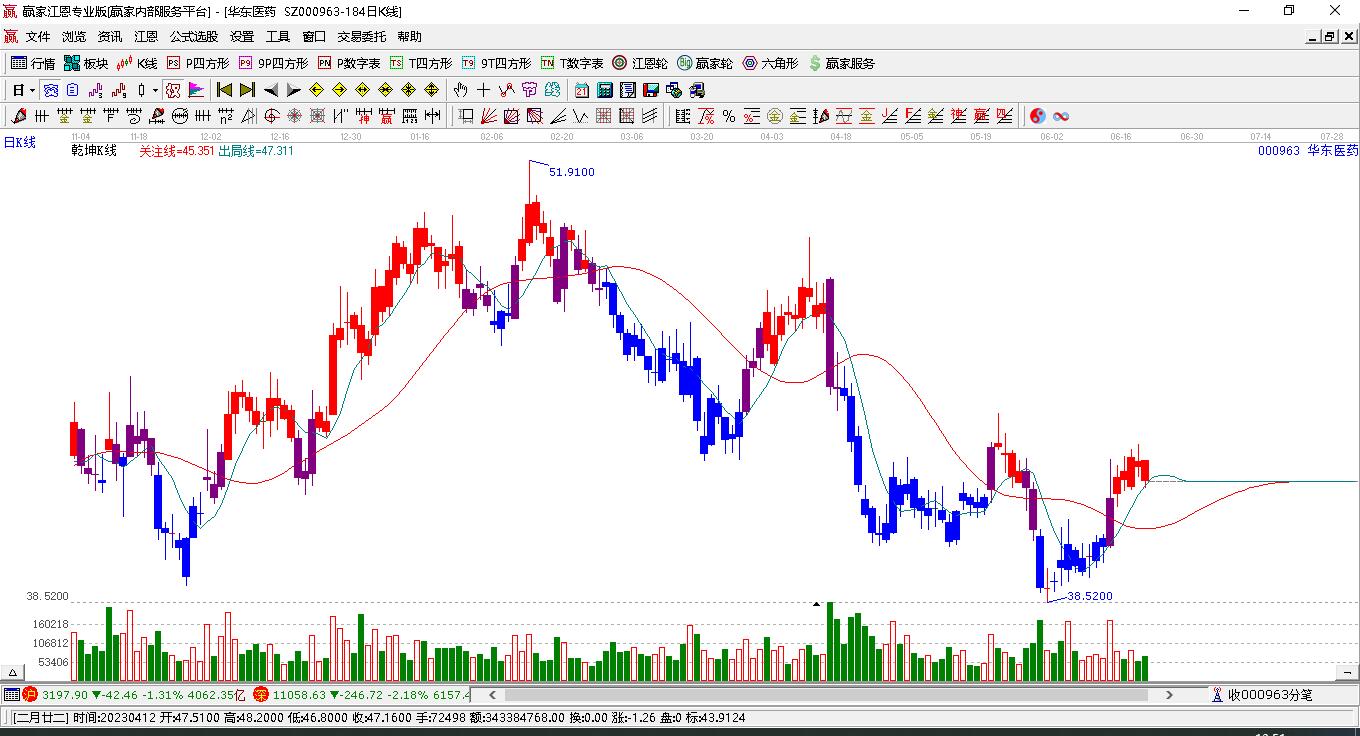
Task: Minimize the inner chart window
Action: (1313, 37)
